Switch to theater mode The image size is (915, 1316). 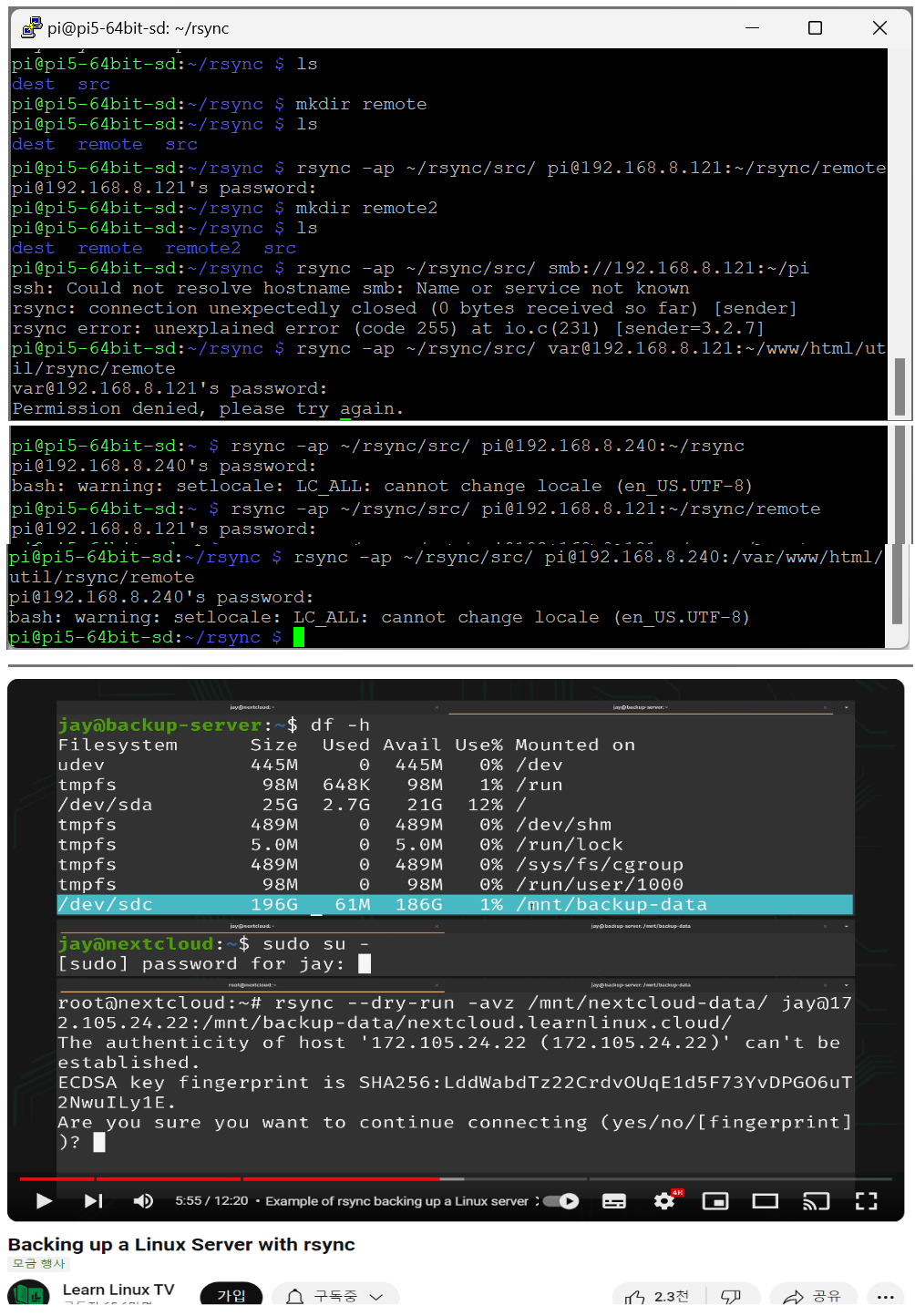click(765, 1201)
